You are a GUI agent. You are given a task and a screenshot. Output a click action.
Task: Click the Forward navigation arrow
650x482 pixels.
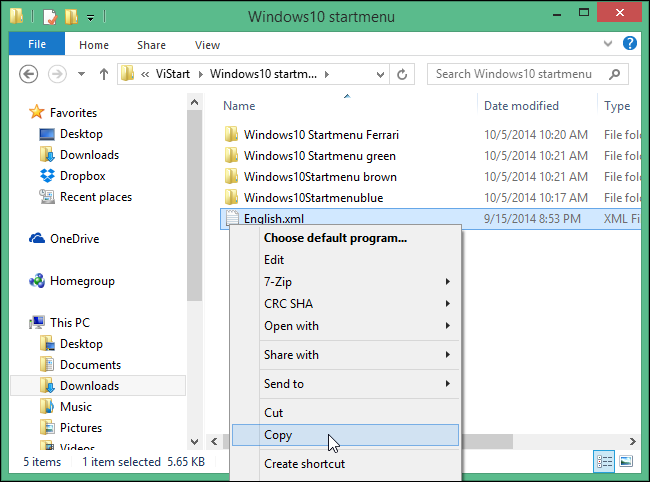[57, 74]
